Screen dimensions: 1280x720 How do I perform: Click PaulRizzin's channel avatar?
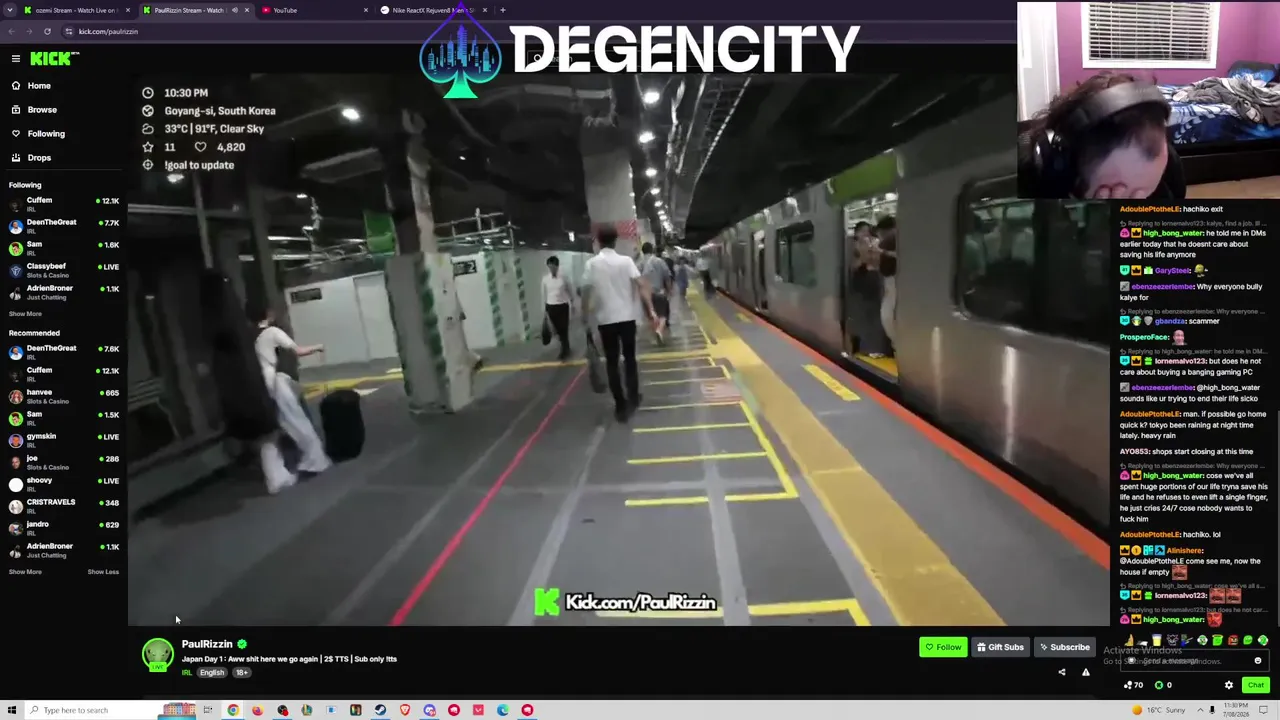point(157,655)
